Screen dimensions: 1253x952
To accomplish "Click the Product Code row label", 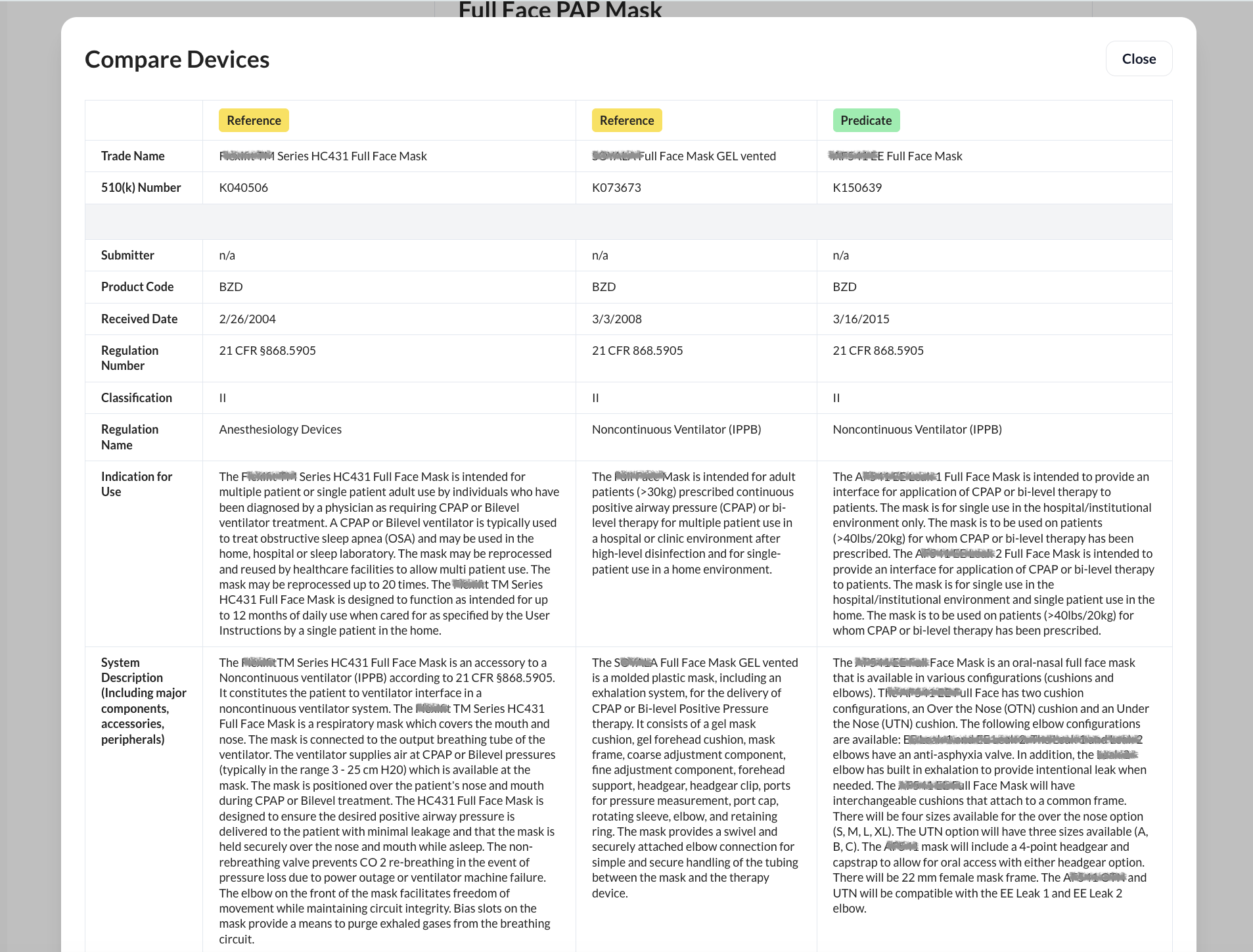I will 137,287.
